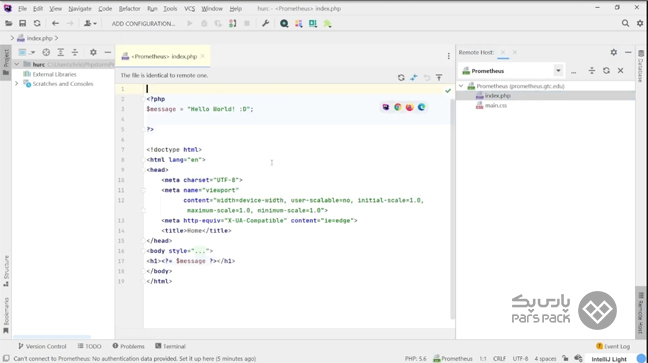Open page in Edge browser icon
This screenshot has width=648, height=363.
[x=422, y=107]
